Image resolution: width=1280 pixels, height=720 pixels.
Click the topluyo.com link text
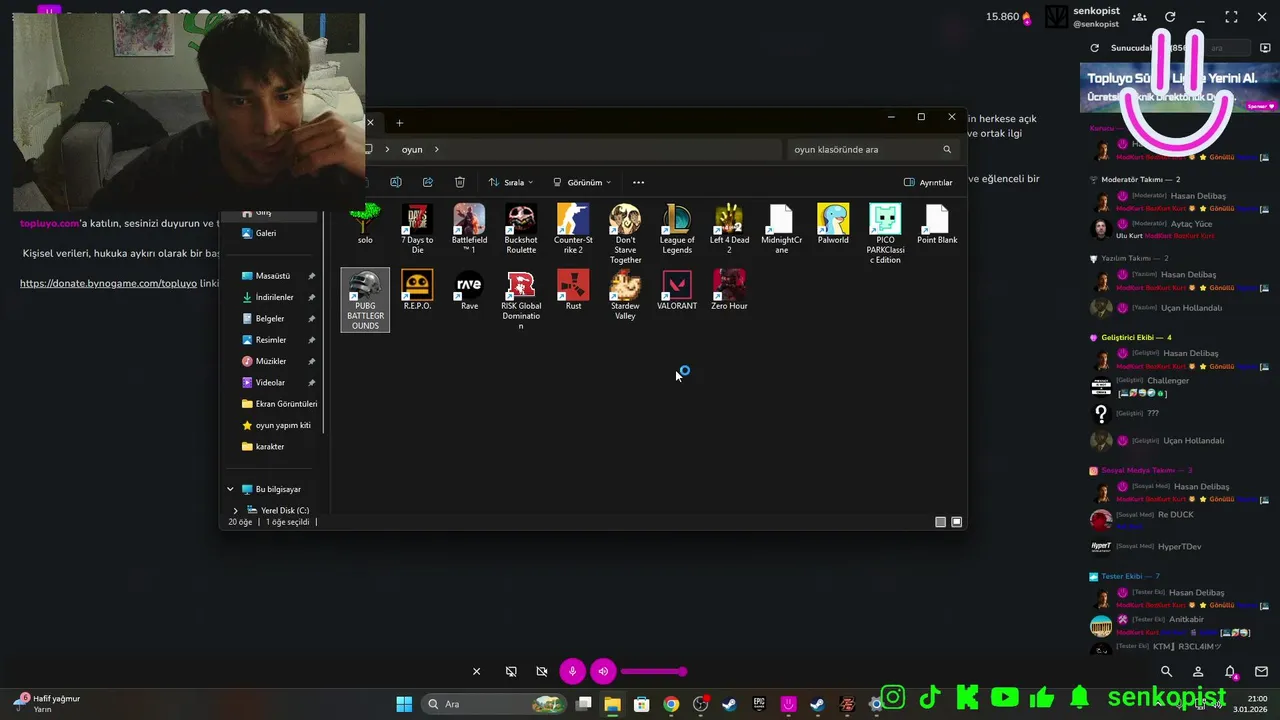49,223
